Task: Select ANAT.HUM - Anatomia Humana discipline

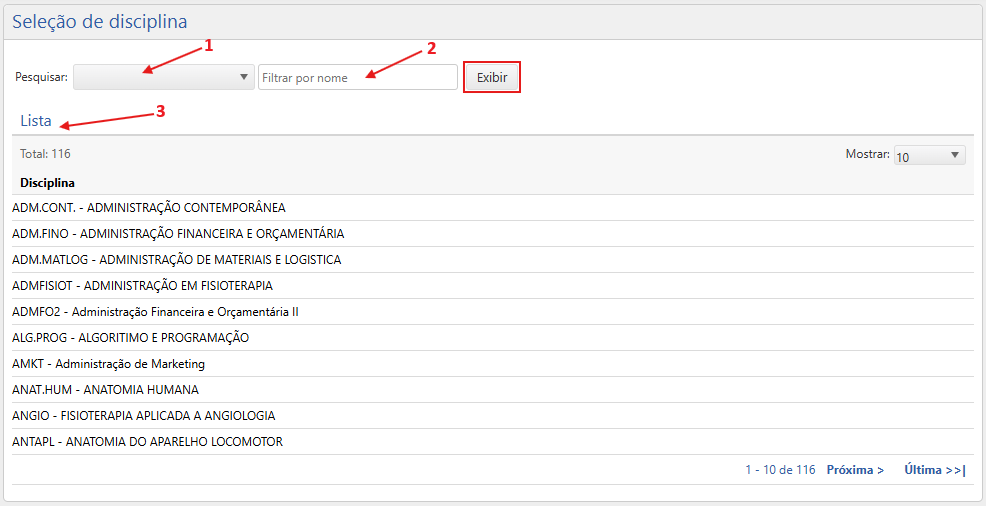Action: point(105,390)
